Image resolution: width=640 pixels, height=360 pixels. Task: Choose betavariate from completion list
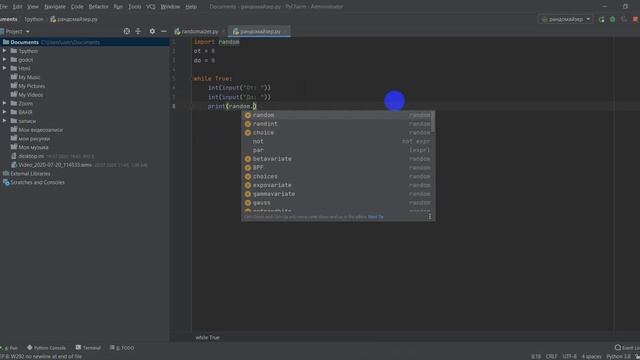click(x=338, y=159)
